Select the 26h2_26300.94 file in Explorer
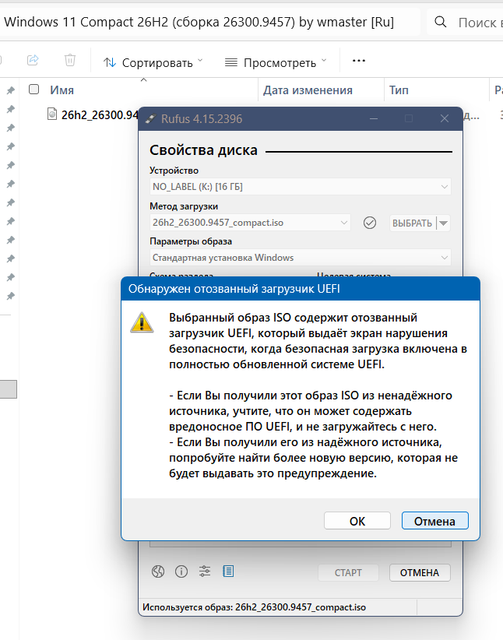This screenshot has width=503, height=640. pyautogui.click(x=100, y=115)
